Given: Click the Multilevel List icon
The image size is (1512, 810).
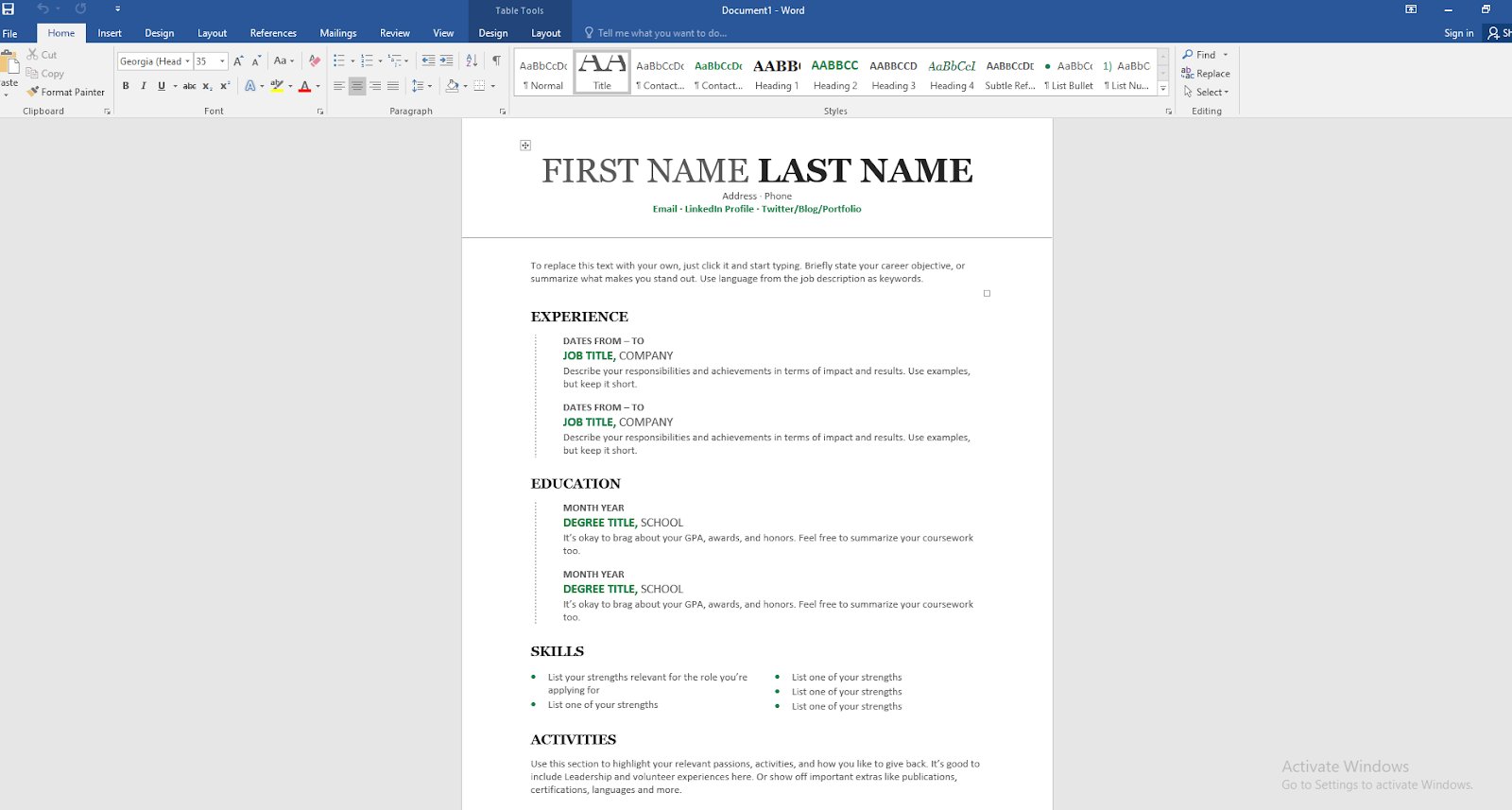Looking at the screenshot, I should 395,60.
